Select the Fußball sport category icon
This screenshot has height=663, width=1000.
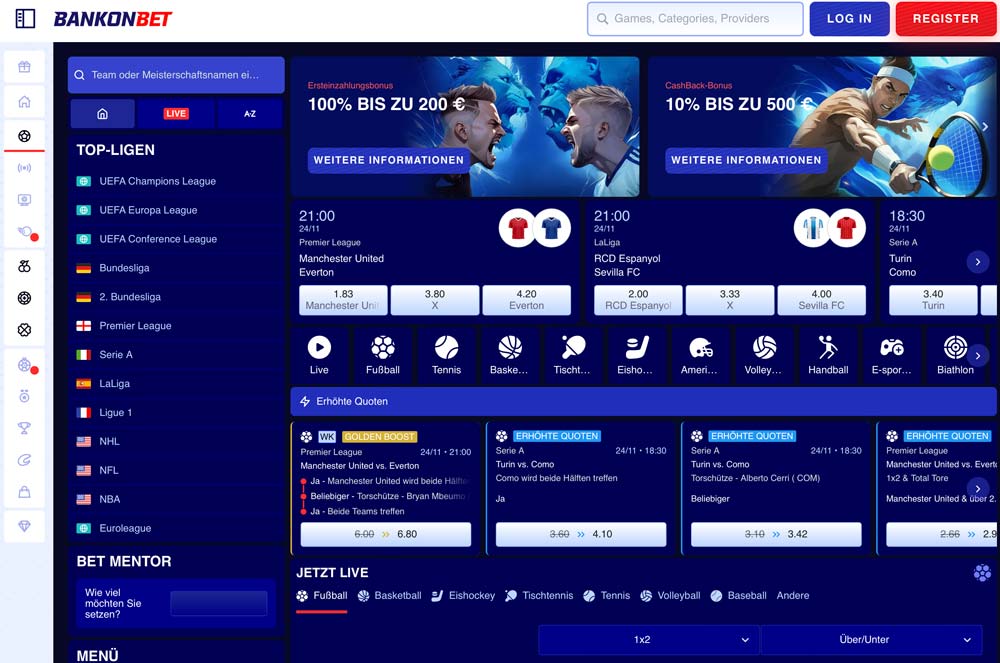384,353
